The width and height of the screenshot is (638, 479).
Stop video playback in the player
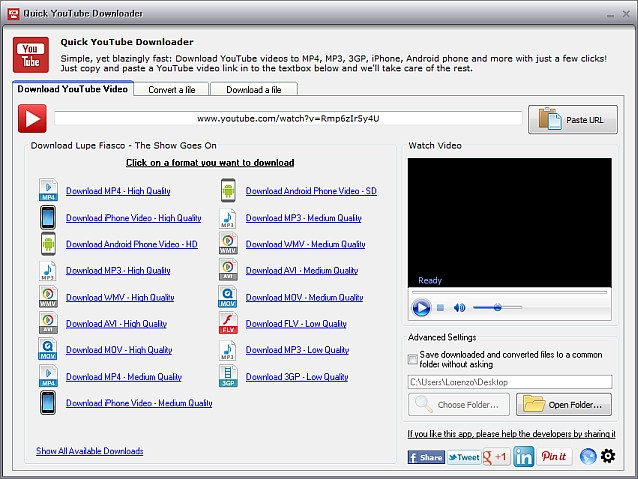coord(440,307)
